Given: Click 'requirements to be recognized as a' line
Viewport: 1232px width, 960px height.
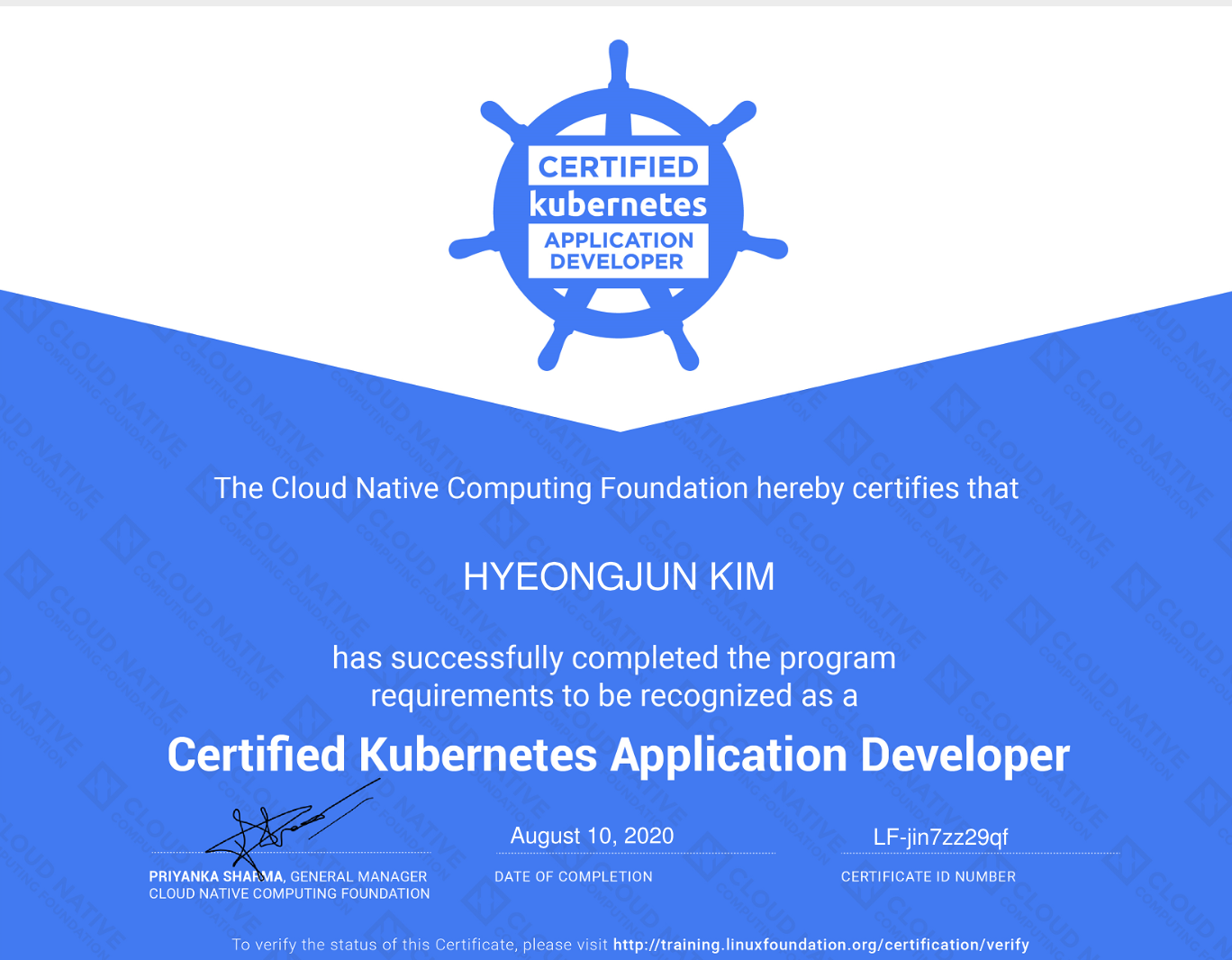Looking at the screenshot, I should pyautogui.click(x=614, y=695).
